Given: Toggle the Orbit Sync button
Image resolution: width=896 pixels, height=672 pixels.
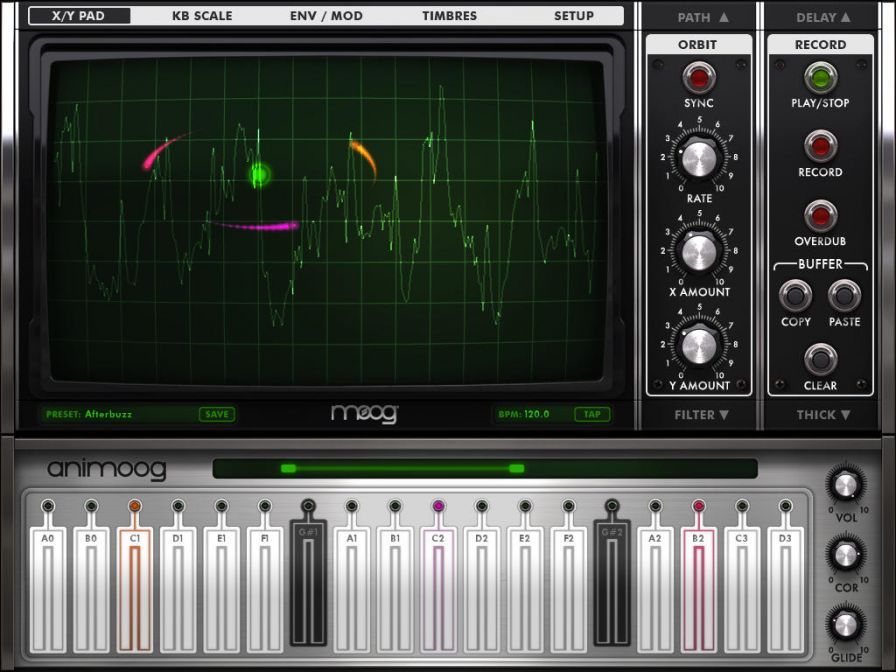Looking at the screenshot, I should [699, 78].
